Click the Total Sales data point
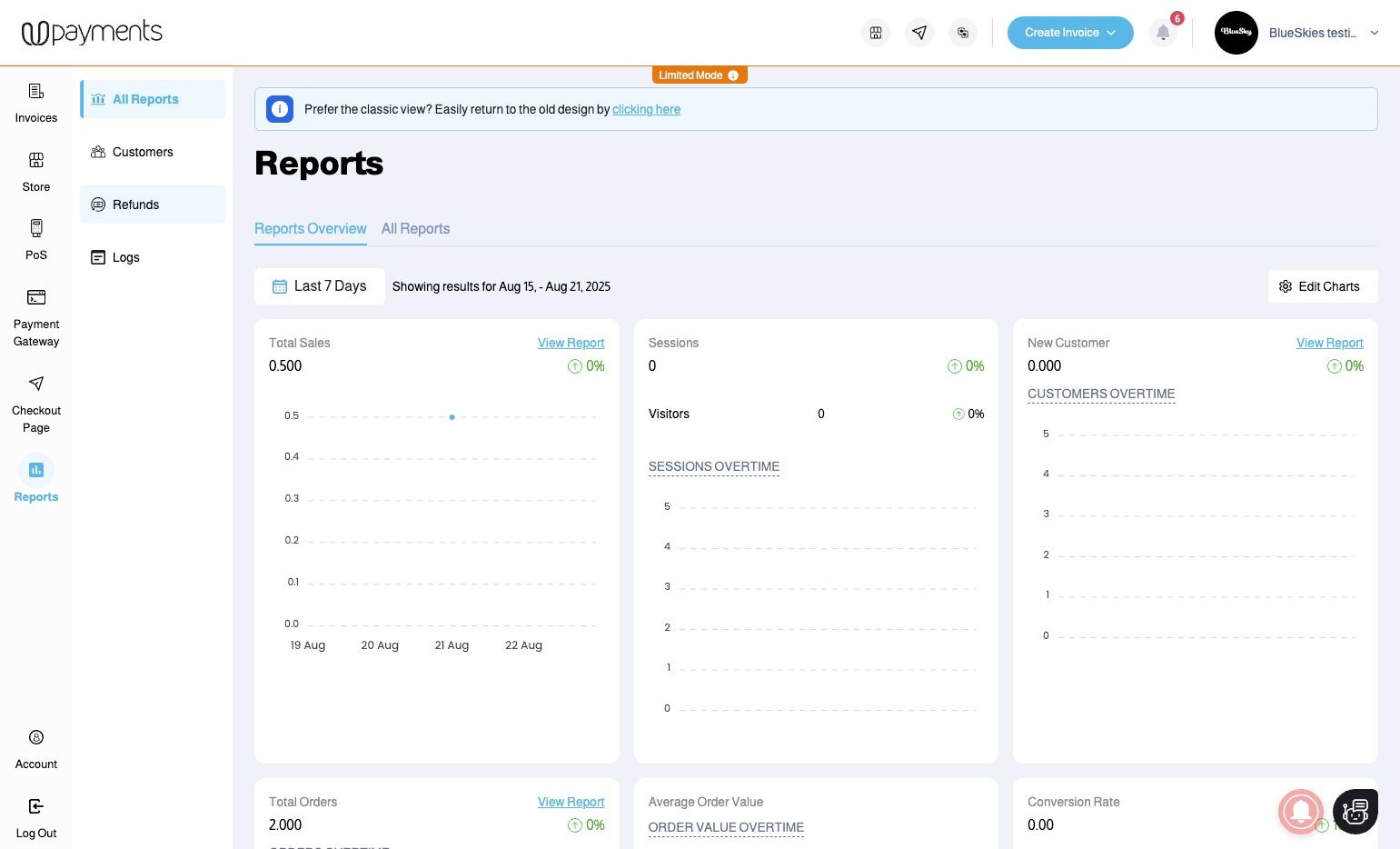The image size is (1400, 849). click(x=452, y=417)
